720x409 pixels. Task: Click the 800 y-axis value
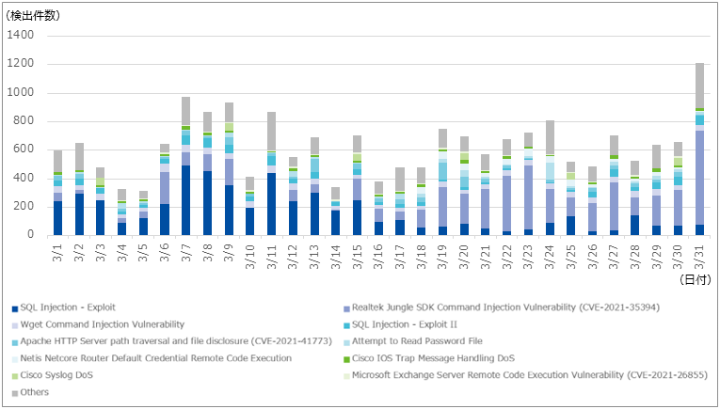pos(24,121)
